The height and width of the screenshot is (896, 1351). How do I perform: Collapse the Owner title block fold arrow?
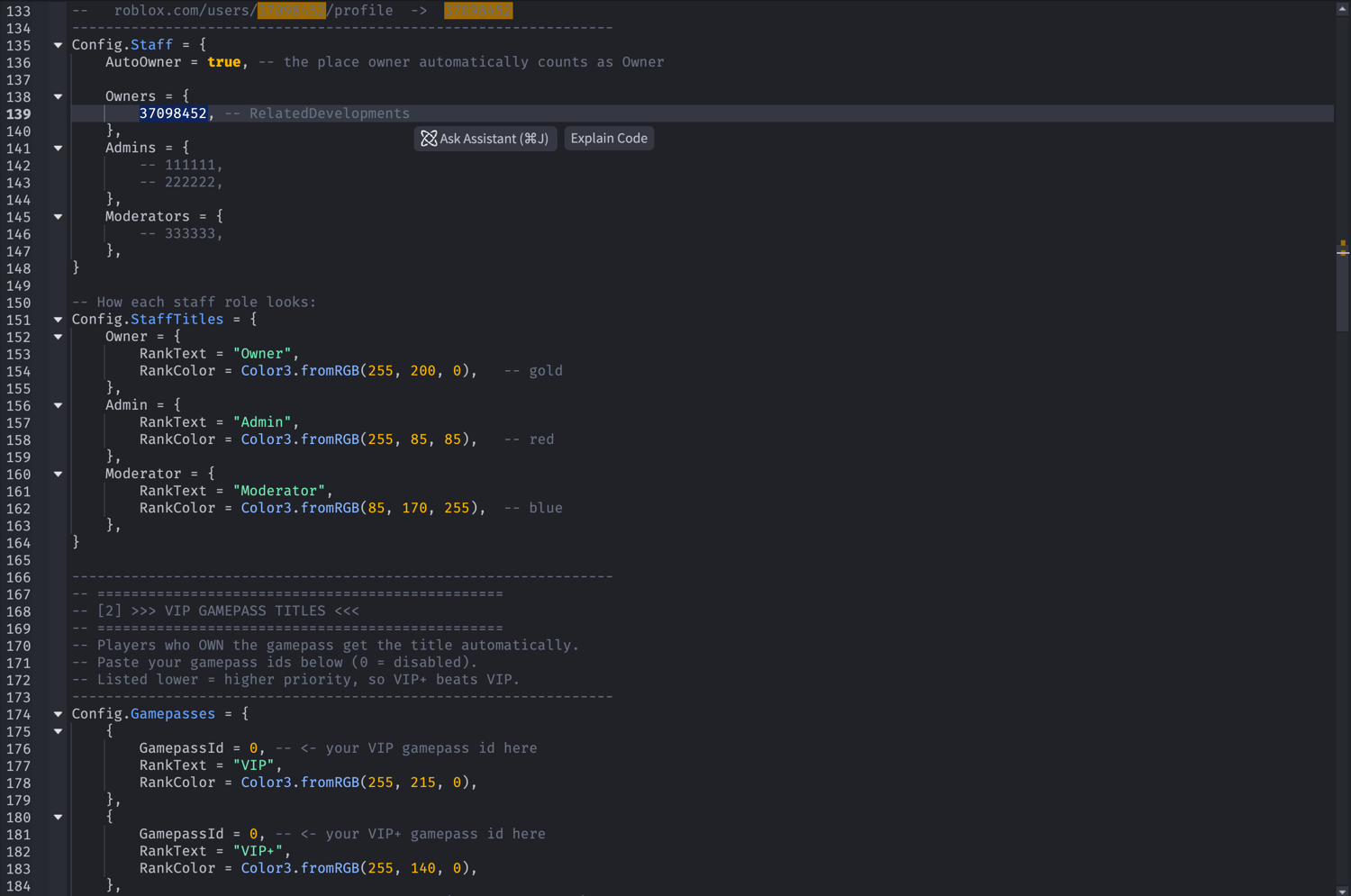pyautogui.click(x=58, y=337)
